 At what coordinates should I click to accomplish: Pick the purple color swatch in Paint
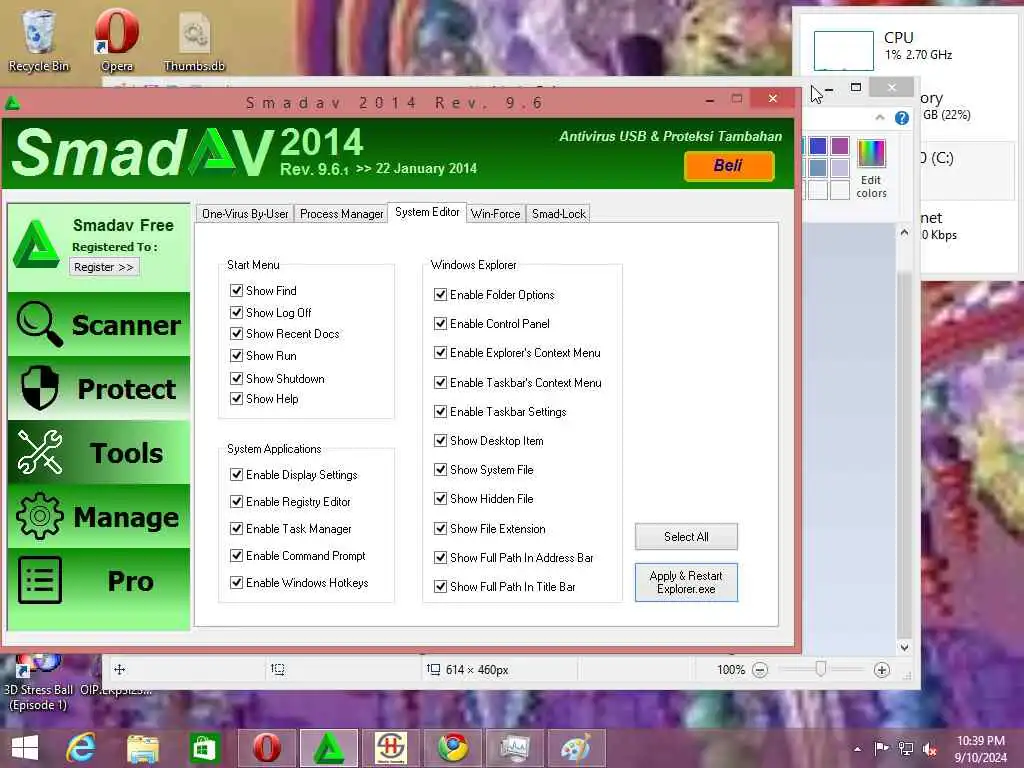point(840,146)
